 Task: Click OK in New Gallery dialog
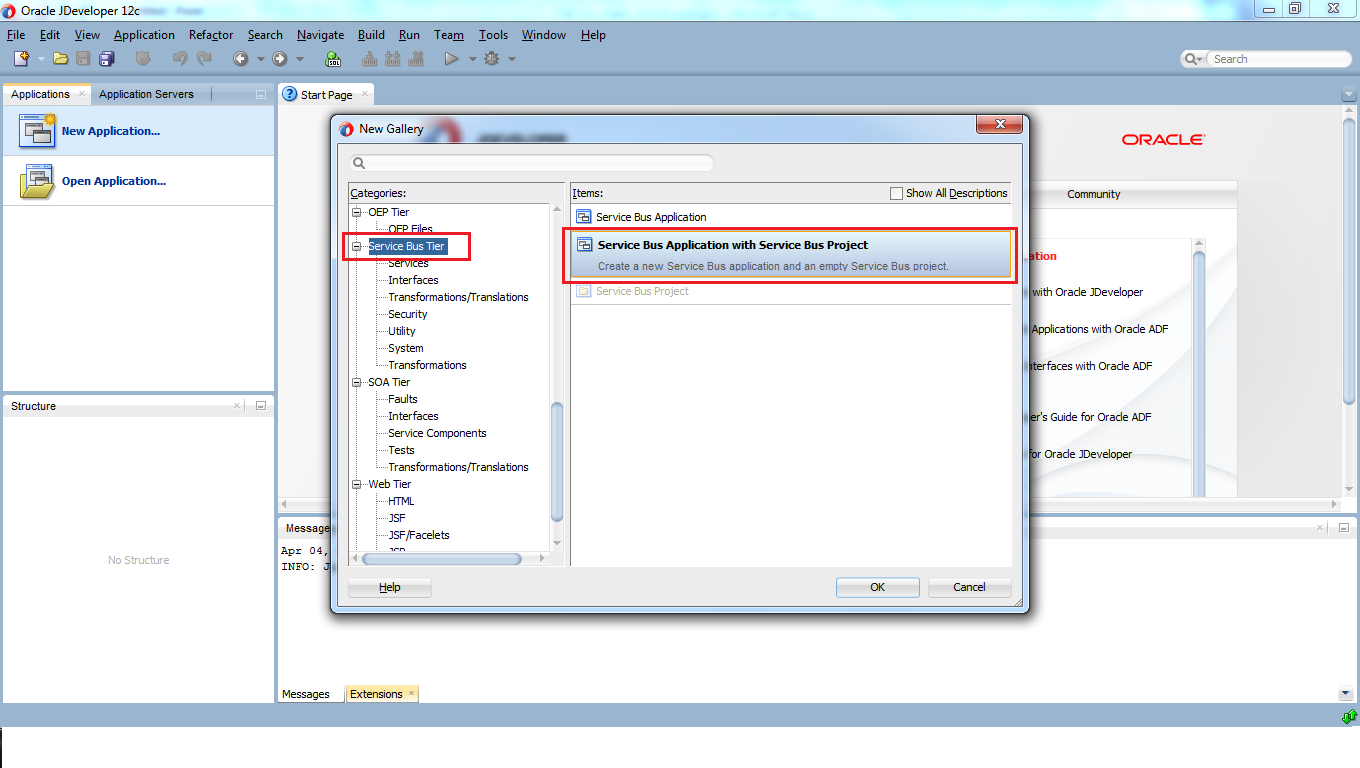tap(877, 587)
